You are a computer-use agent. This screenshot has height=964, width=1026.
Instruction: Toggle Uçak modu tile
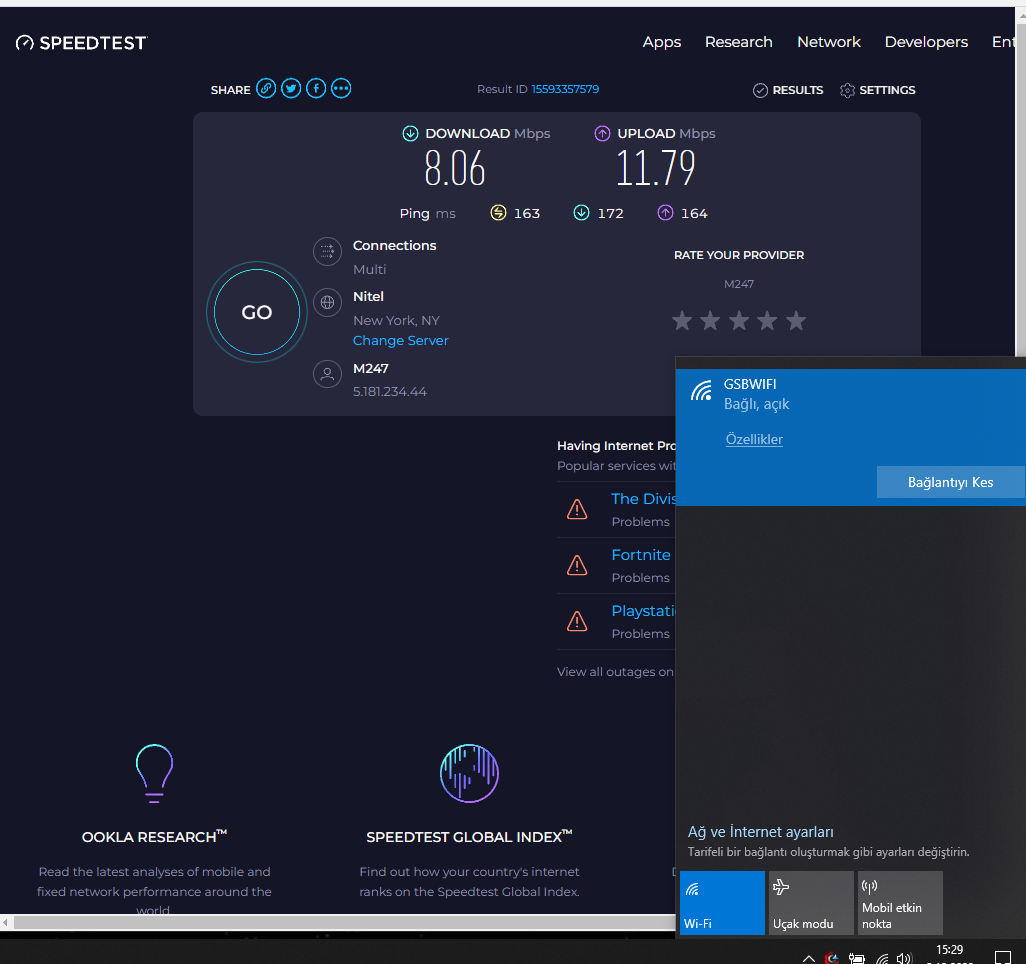(811, 902)
